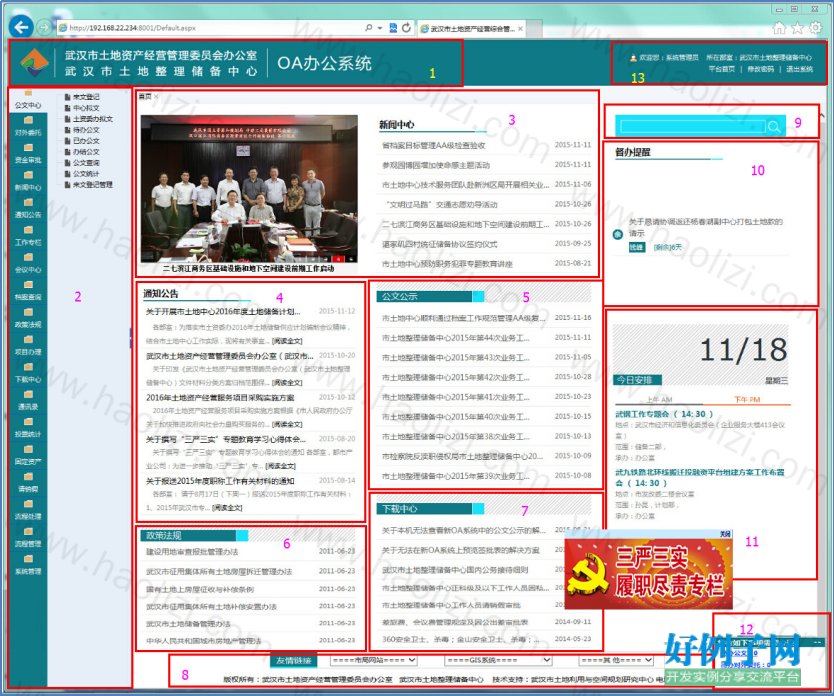Open download item 360安全卫士、杀毒
The width and height of the screenshot is (834, 696).
pyautogui.click(x=461, y=639)
